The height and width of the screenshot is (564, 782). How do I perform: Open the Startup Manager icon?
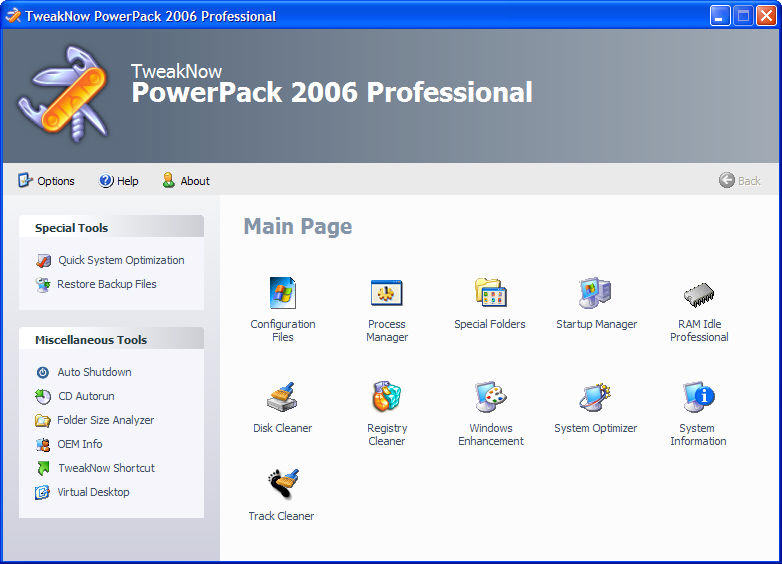tap(595, 293)
